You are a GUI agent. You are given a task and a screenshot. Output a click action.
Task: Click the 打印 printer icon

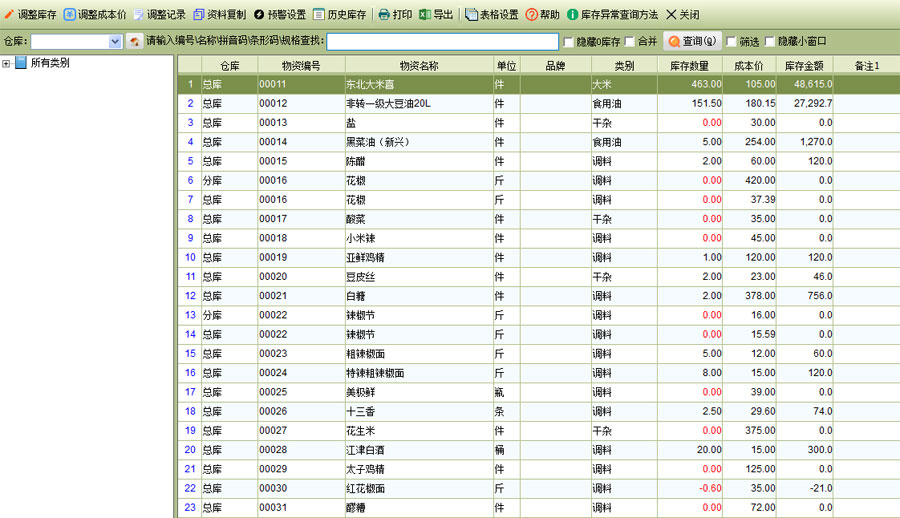[384, 15]
